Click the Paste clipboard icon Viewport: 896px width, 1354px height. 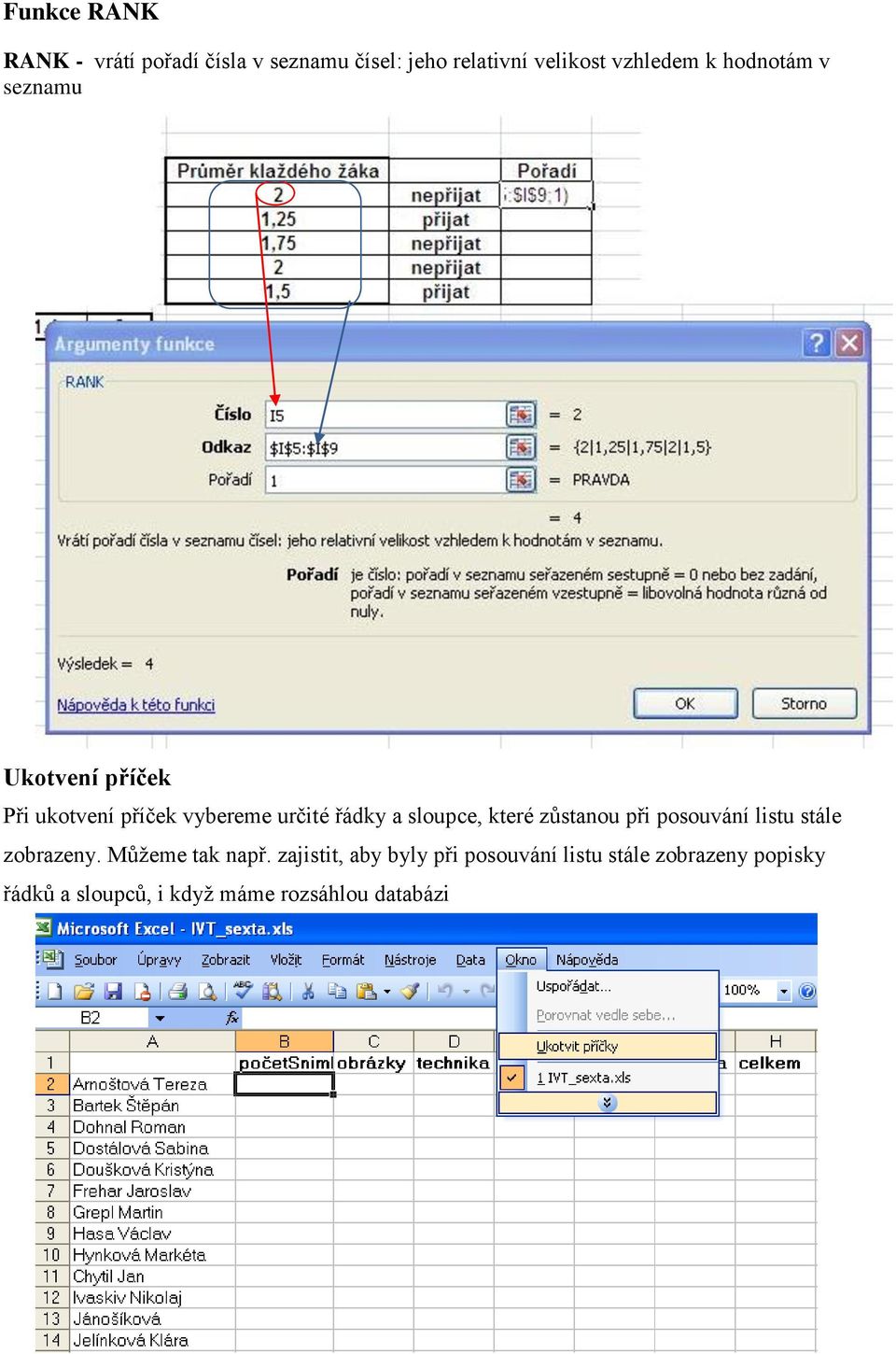(x=367, y=991)
